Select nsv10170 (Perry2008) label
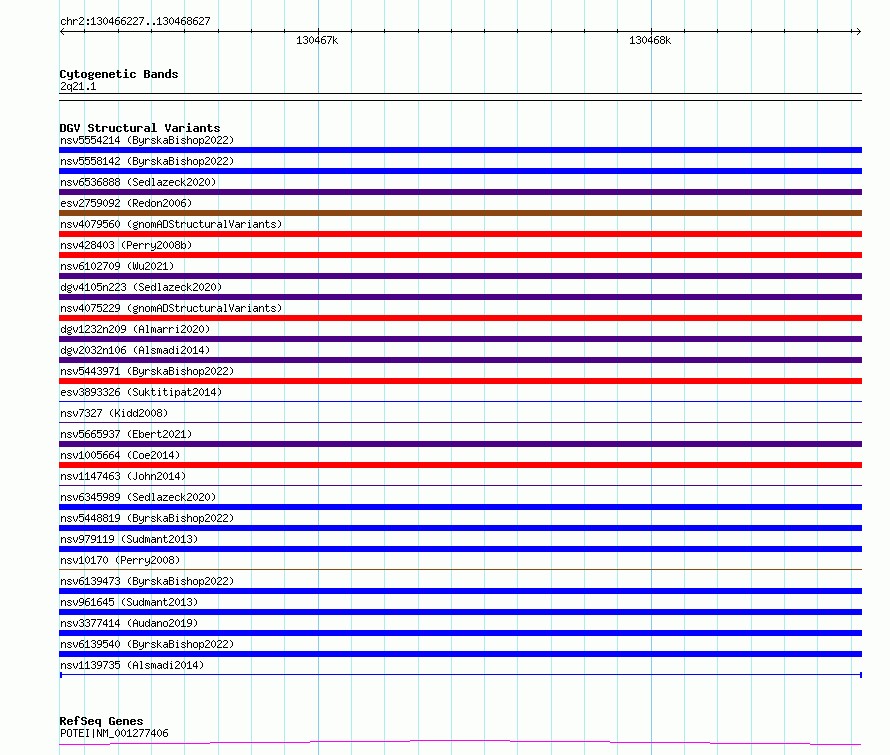 tap(120, 560)
